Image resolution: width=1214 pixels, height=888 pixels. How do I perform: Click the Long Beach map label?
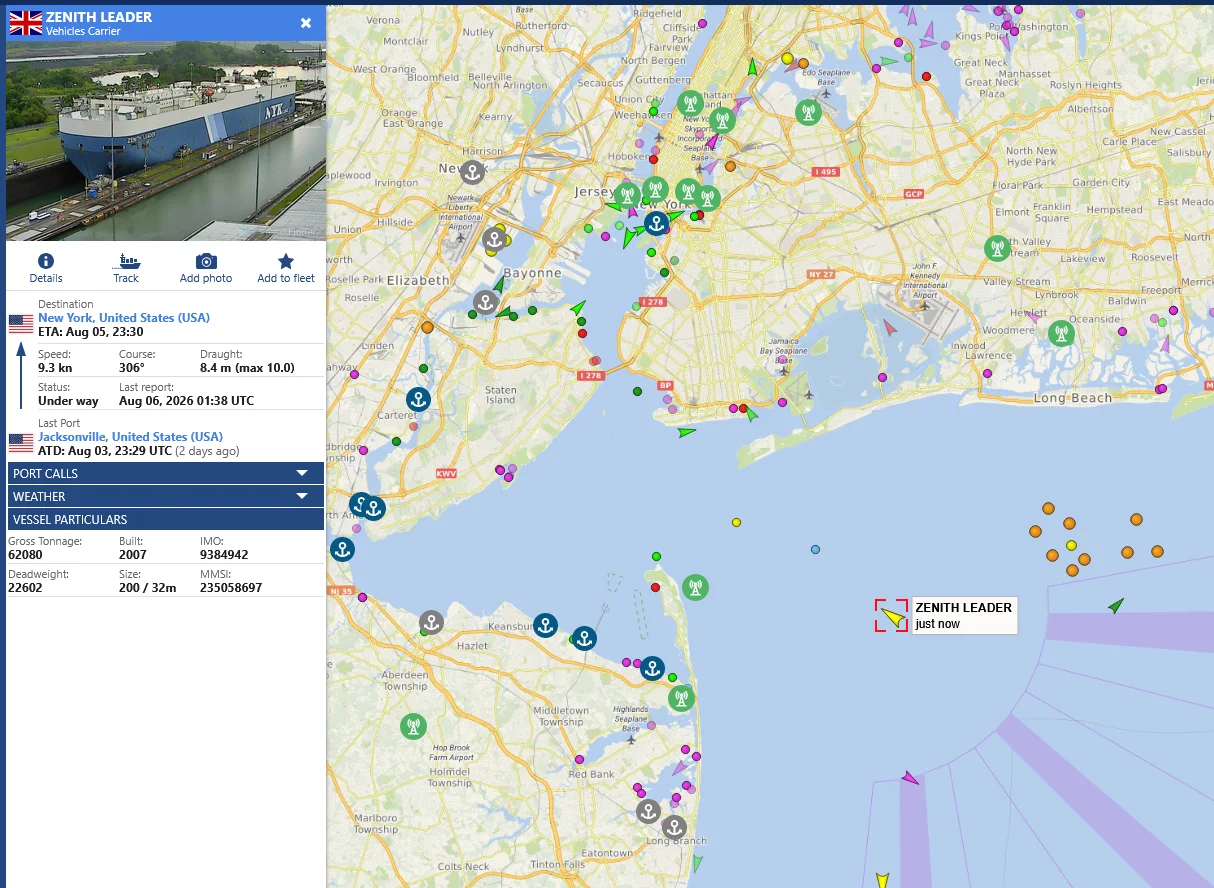tap(1073, 398)
